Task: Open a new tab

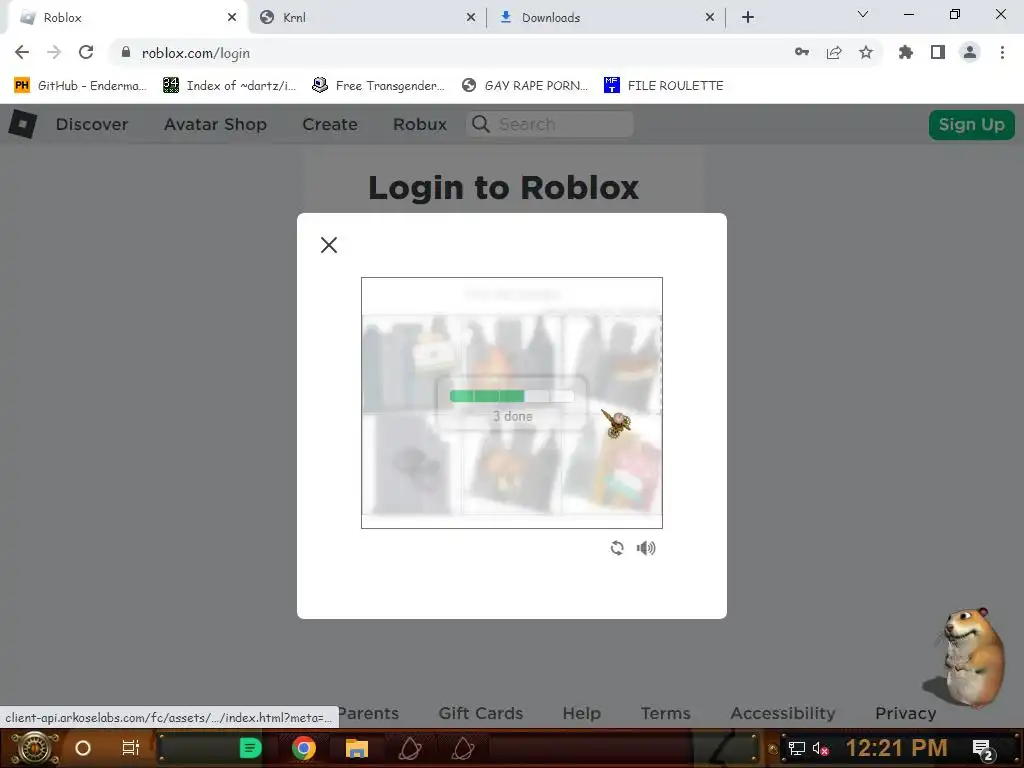Action: (748, 18)
